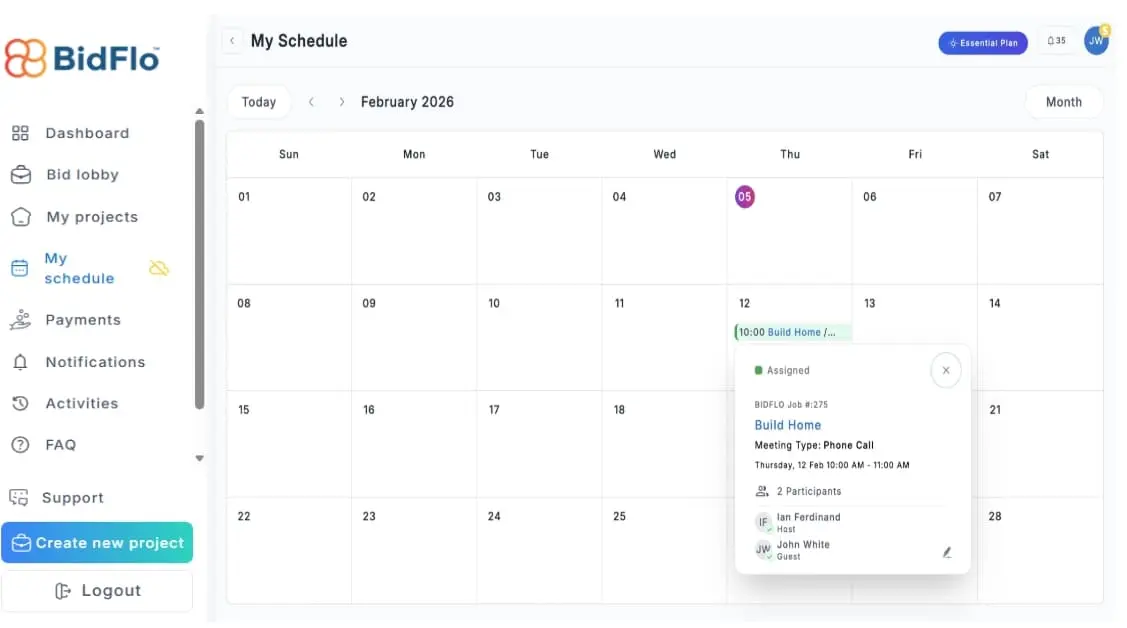
Task: Click the participants icon in the event popup
Action: point(761,491)
